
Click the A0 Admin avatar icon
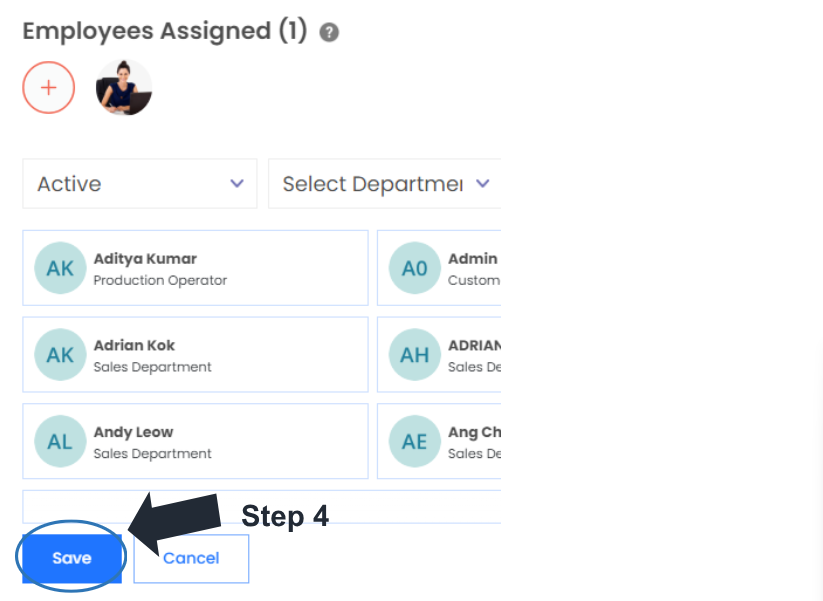414,268
